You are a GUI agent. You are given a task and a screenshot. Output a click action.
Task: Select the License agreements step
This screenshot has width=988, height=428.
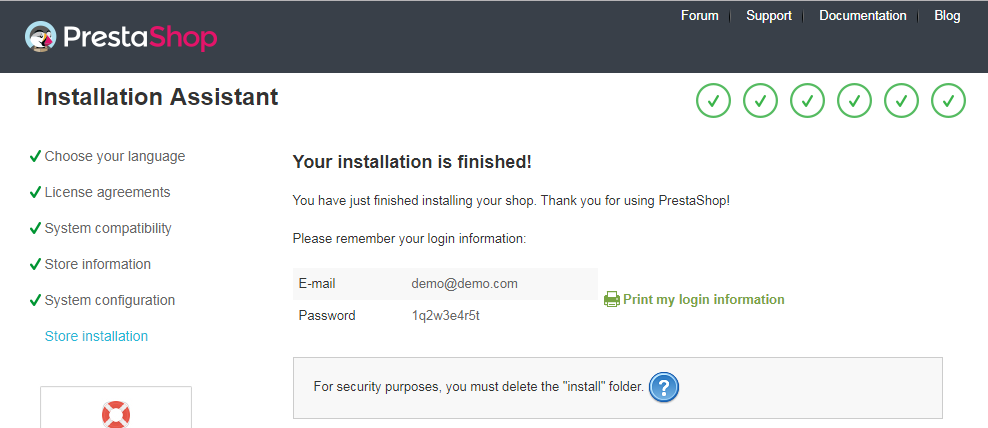[x=107, y=192]
